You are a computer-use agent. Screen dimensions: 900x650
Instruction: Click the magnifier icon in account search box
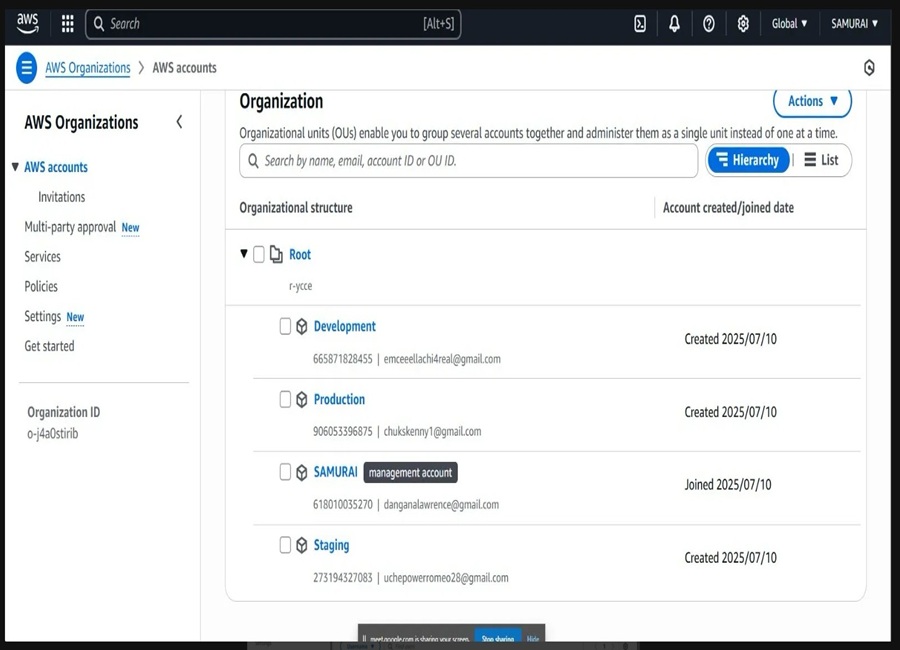[253, 161]
